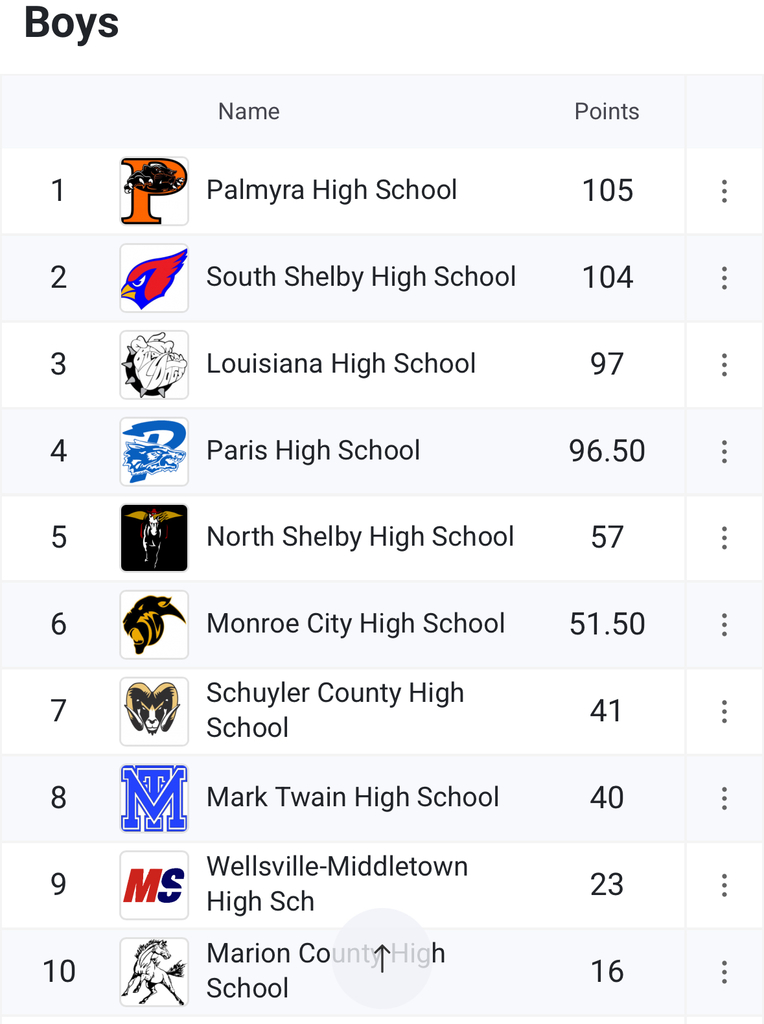Click the Wellsville-Middletown MS logo
764x1024 pixels.
tap(154, 885)
